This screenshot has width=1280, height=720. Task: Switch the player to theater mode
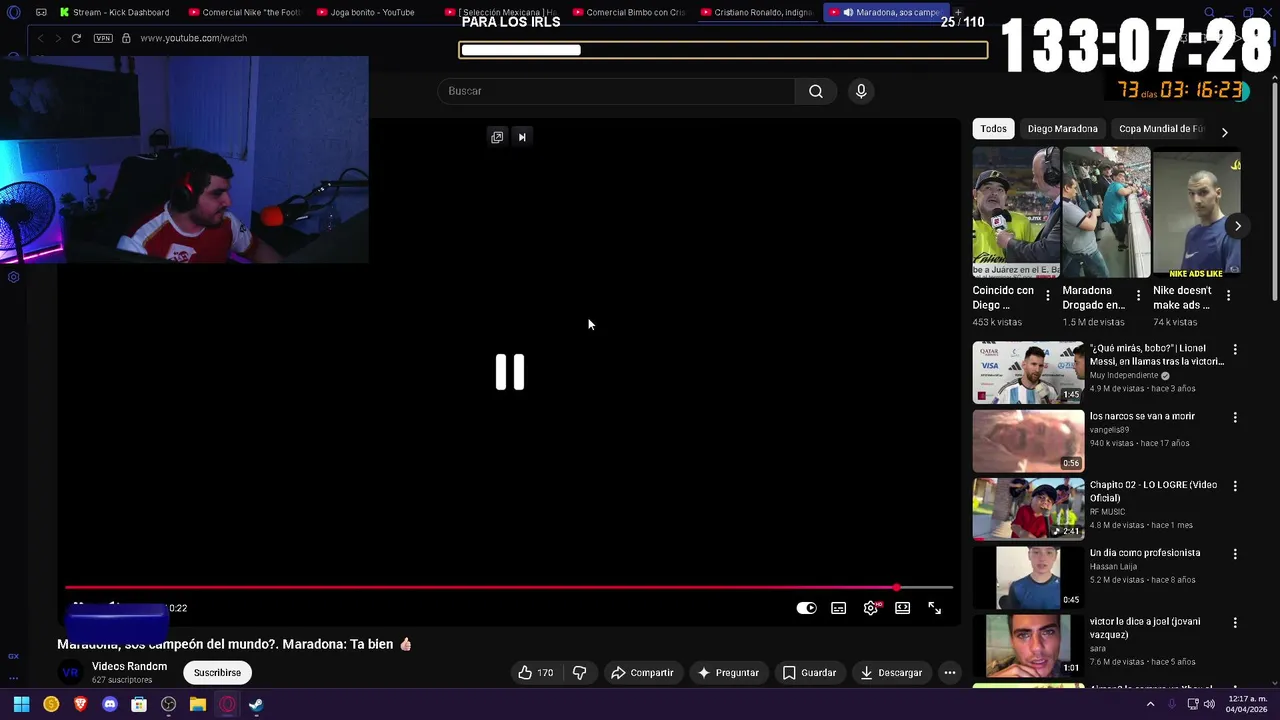(x=903, y=608)
